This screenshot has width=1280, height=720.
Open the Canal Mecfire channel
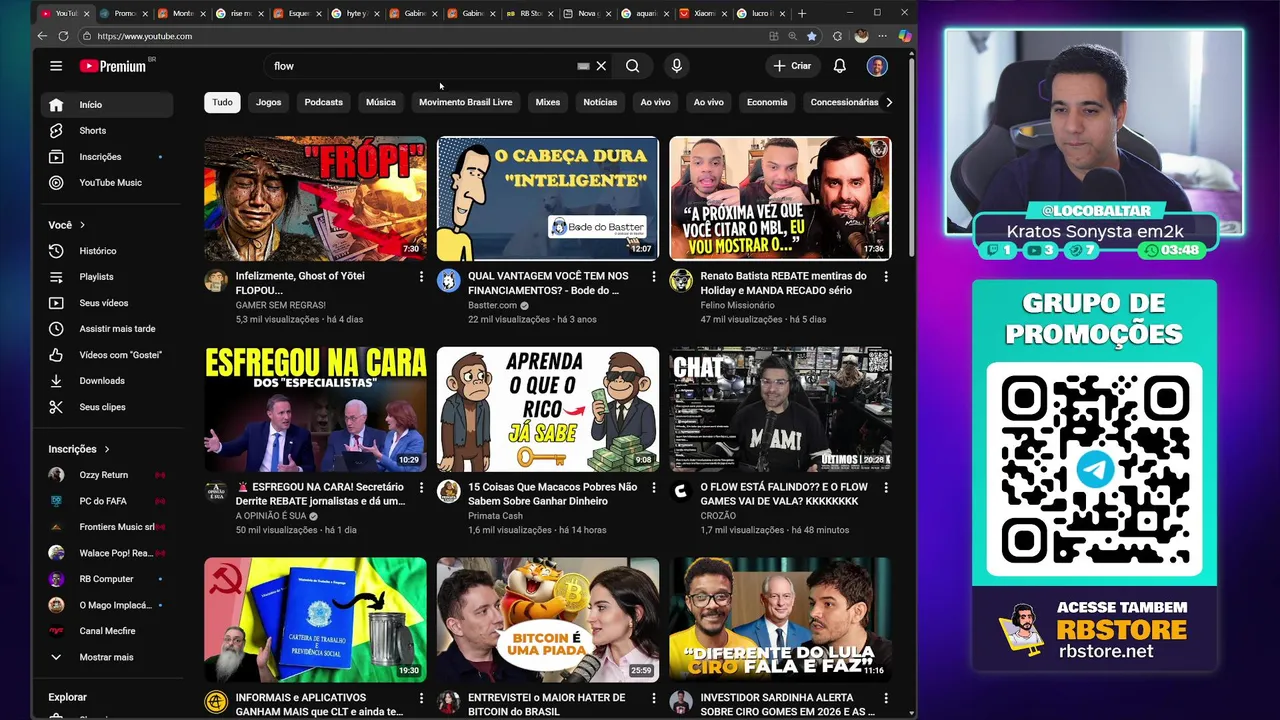[x=107, y=630]
